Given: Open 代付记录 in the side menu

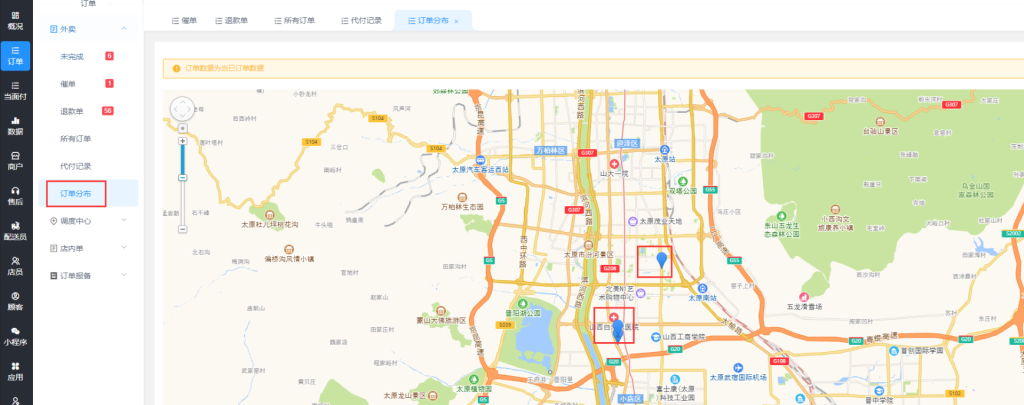Looking at the screenshot, I should pos(76,165).
